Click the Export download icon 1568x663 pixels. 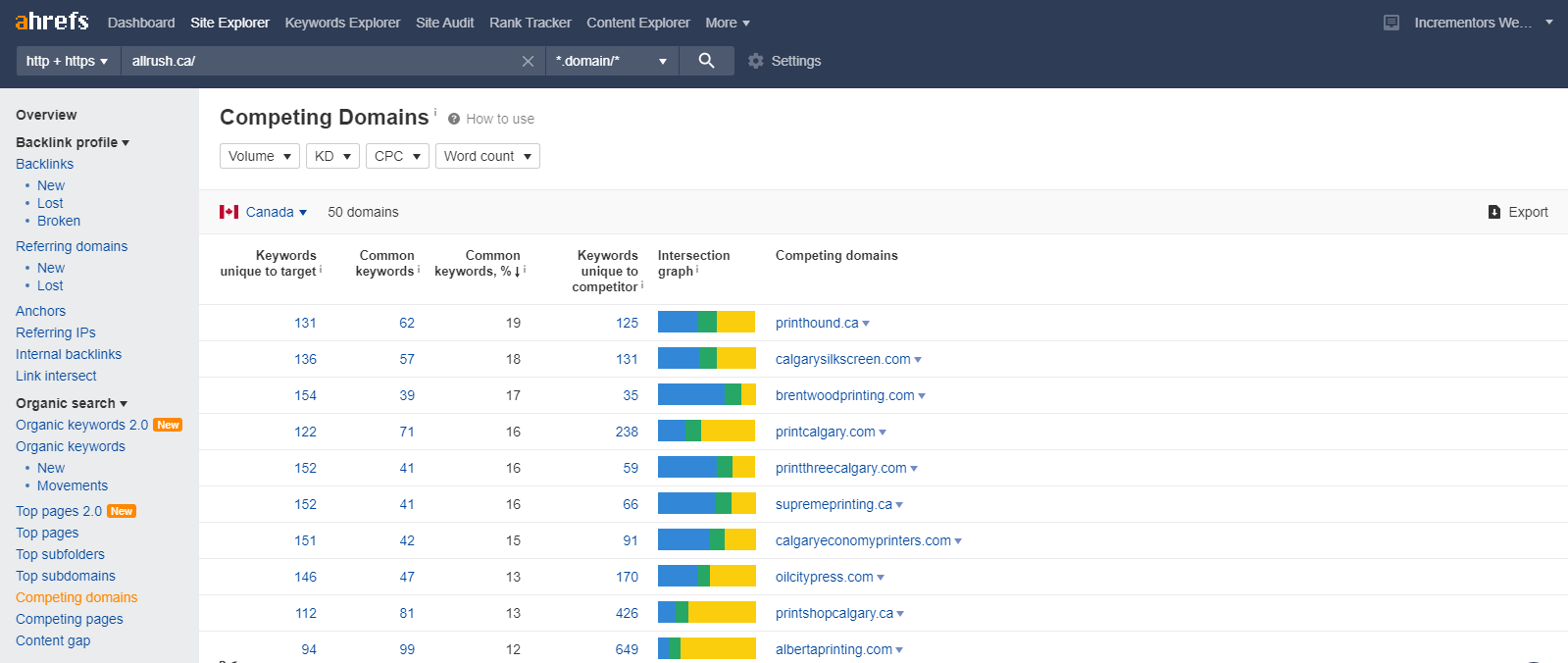click(1494, 212)
